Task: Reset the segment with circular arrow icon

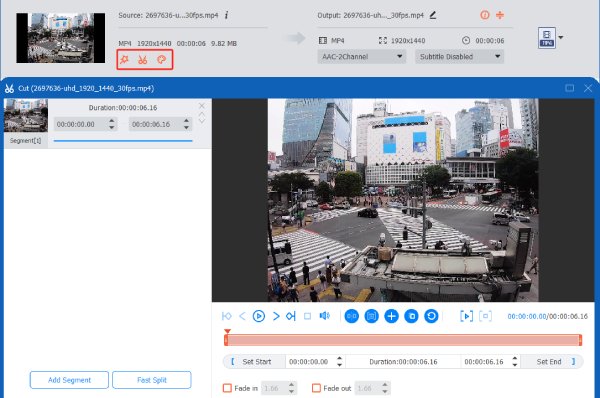Action: tap(431, 316)
